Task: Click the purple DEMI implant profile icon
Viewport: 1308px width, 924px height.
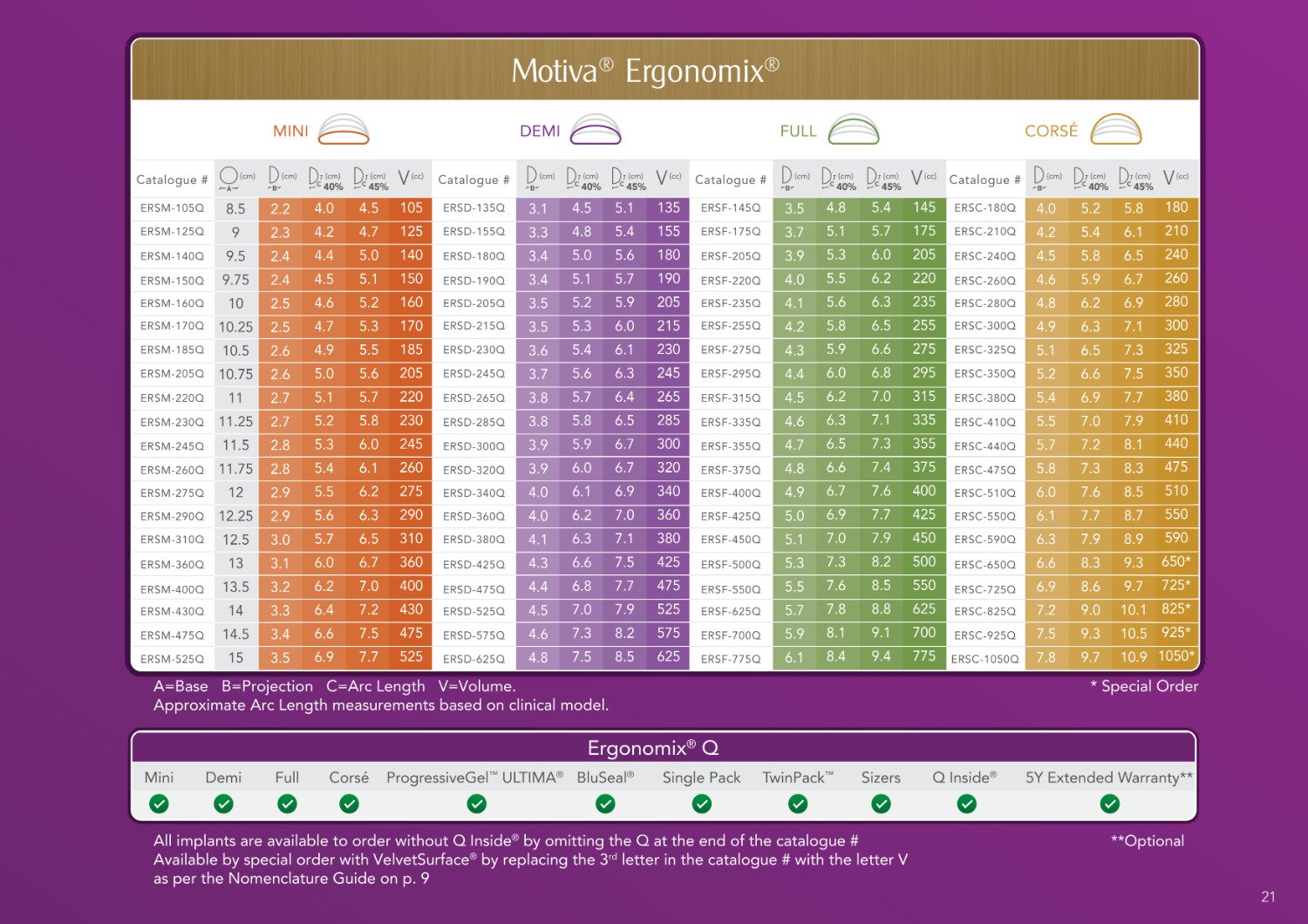Action: pos(596,130)
